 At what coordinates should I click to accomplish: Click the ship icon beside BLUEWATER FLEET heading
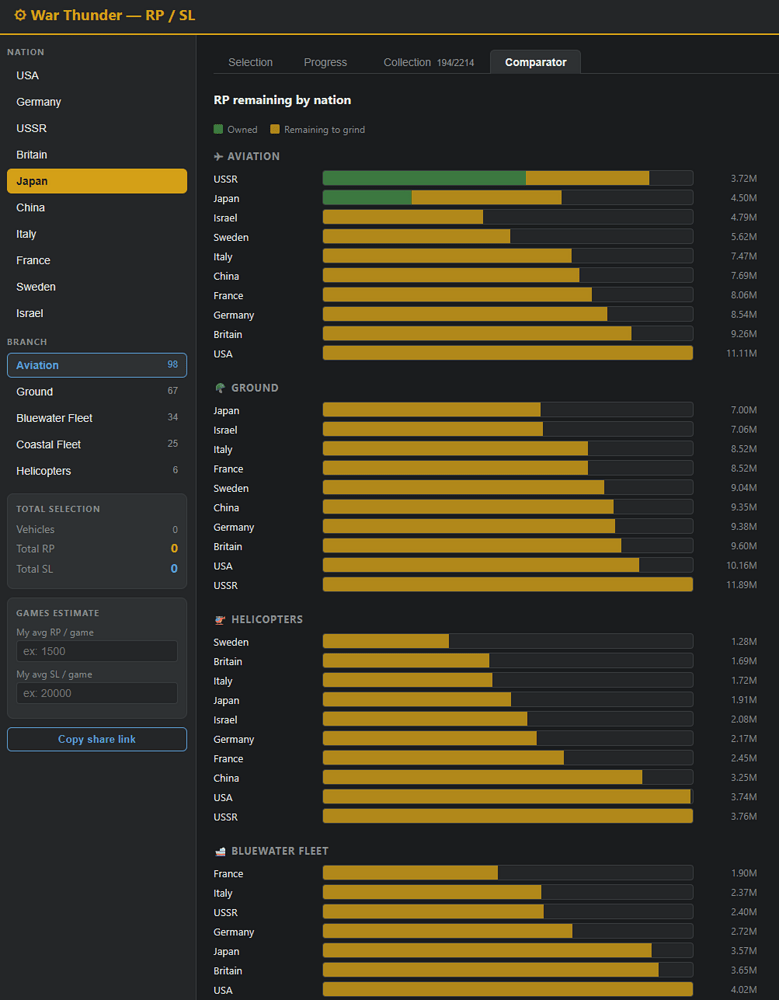220,851
